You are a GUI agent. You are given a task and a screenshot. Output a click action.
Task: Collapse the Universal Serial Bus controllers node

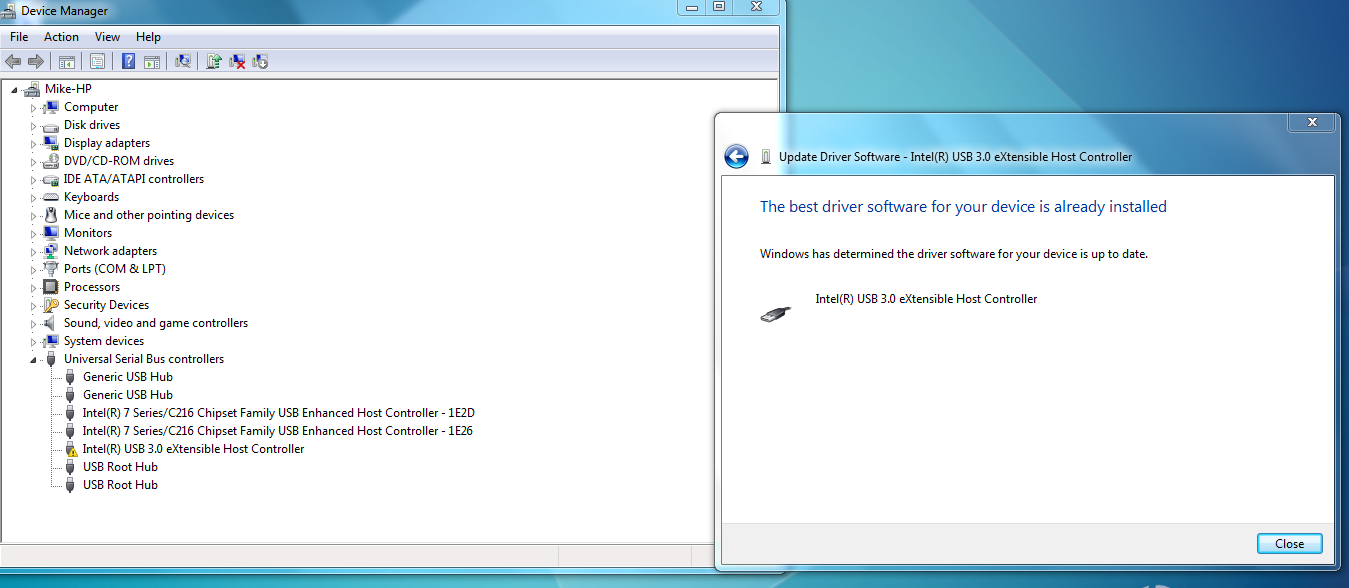pyautogui.click(x=33, y=359)
